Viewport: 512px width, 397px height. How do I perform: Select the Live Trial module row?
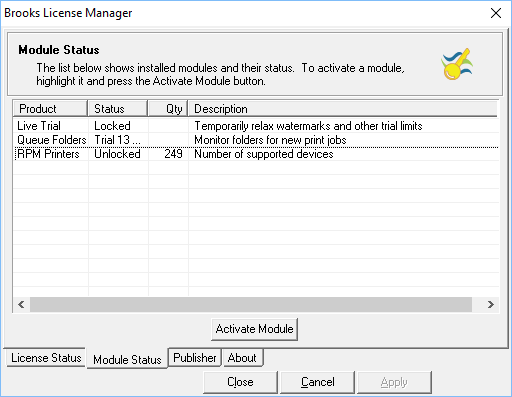[256, 126]
